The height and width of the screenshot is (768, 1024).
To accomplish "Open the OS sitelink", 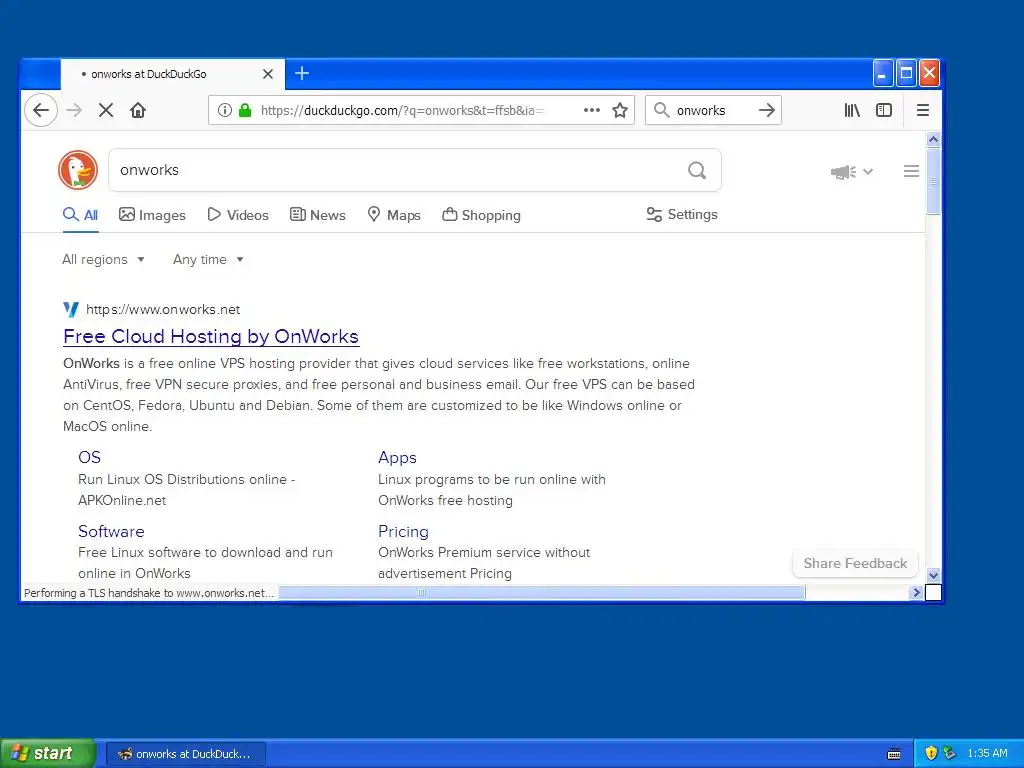I will point(89,457).
